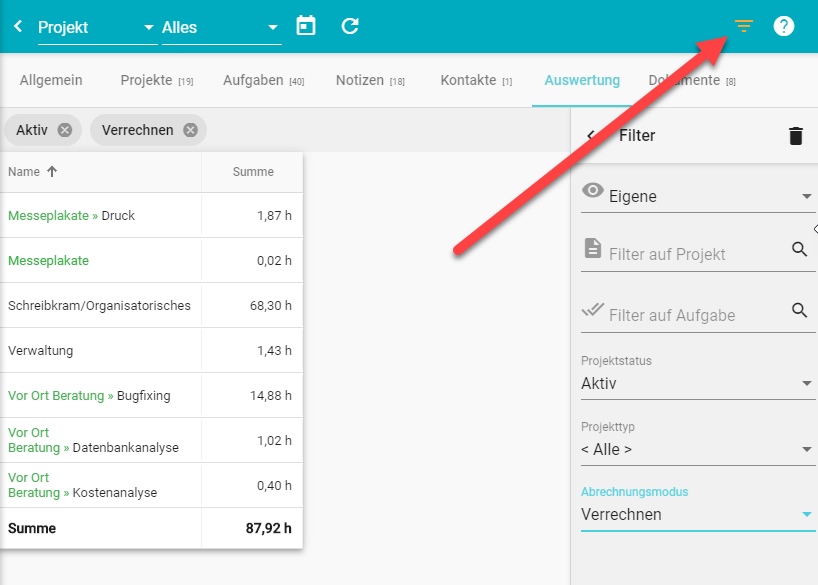Open the filter icon in top bar
The image size is (818, 585).
pos(743,26)
